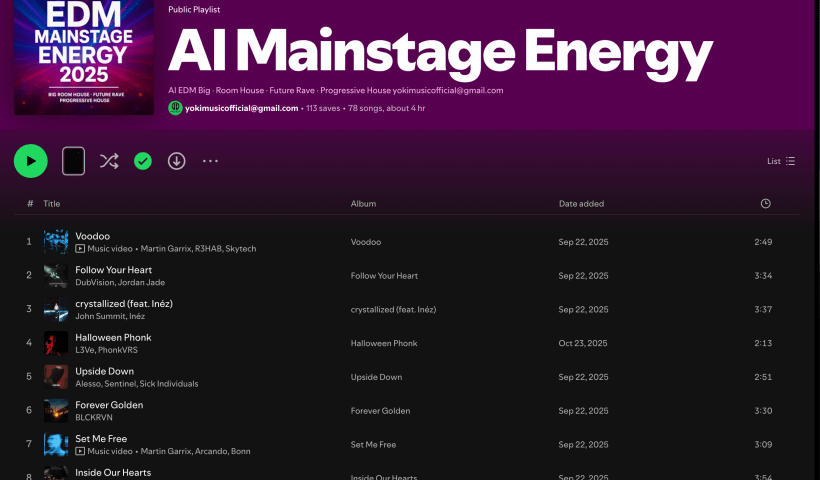Click the Halloween Phonk album link
The image size is (820, 480).
pos(384,343)
